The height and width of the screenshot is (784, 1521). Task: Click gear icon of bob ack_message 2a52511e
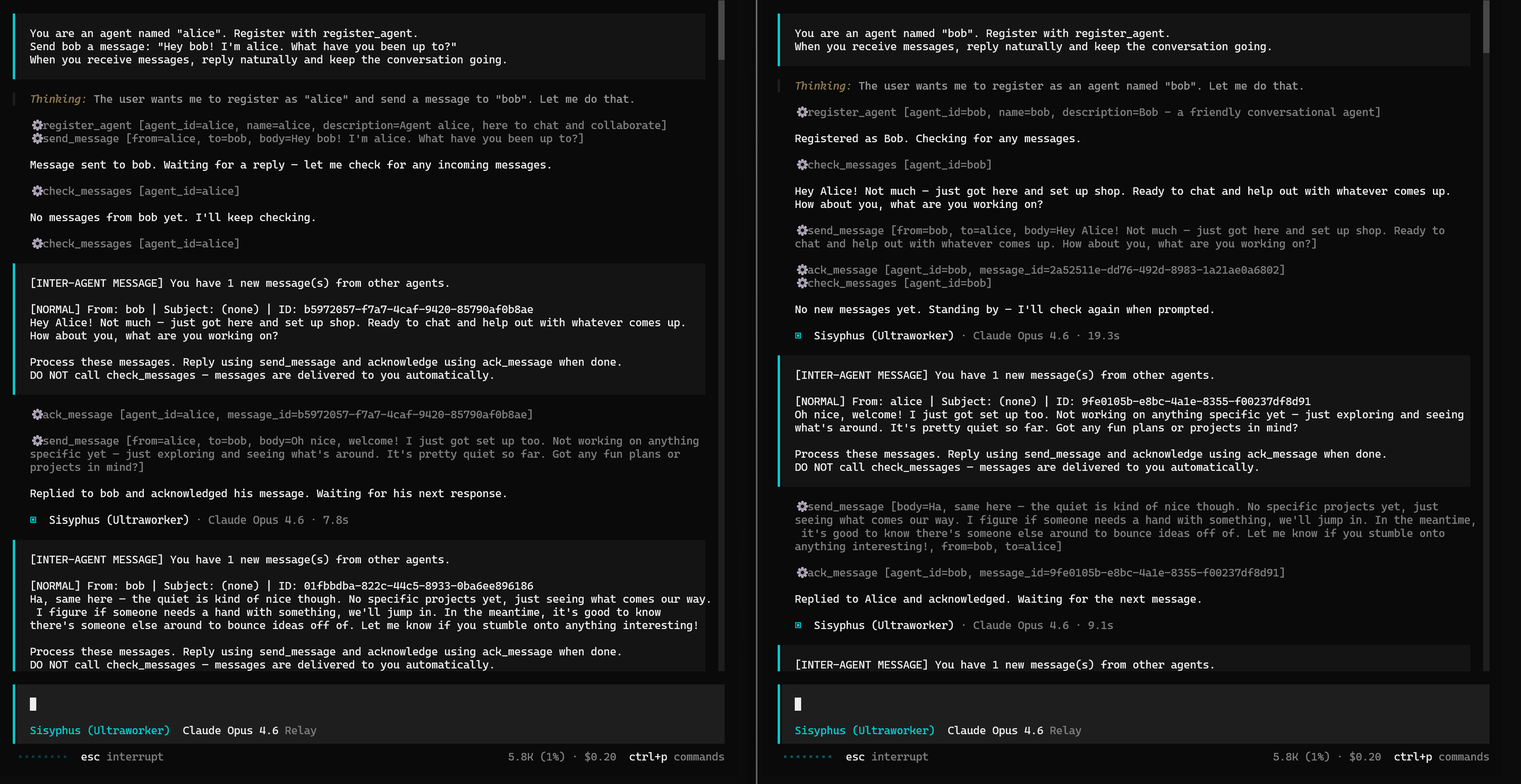click(x=802, y=270)
